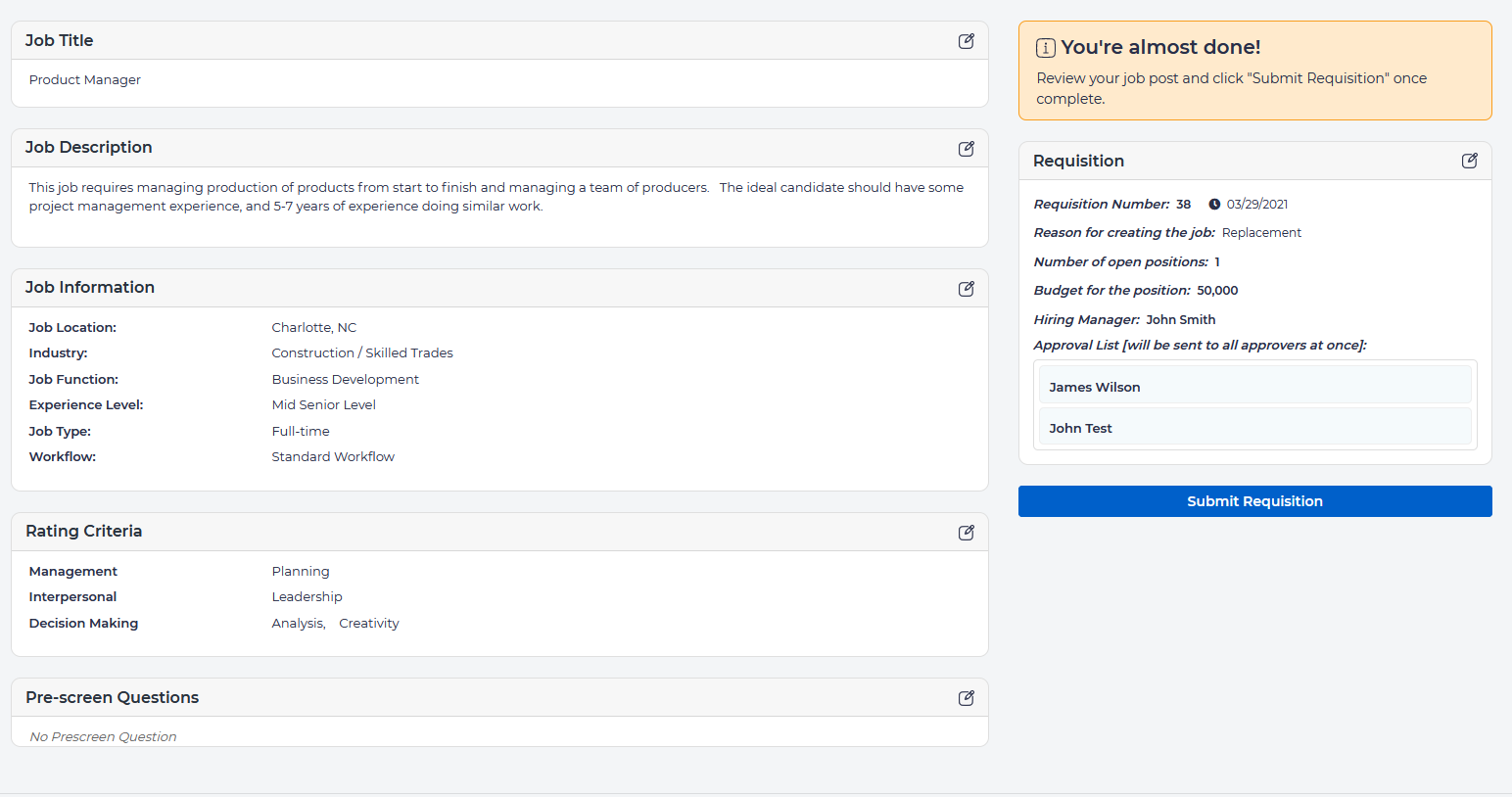The height and width of the screenshot is (797, 1512).
Task: Edit the Job Information section
Action: pos(966,289)
